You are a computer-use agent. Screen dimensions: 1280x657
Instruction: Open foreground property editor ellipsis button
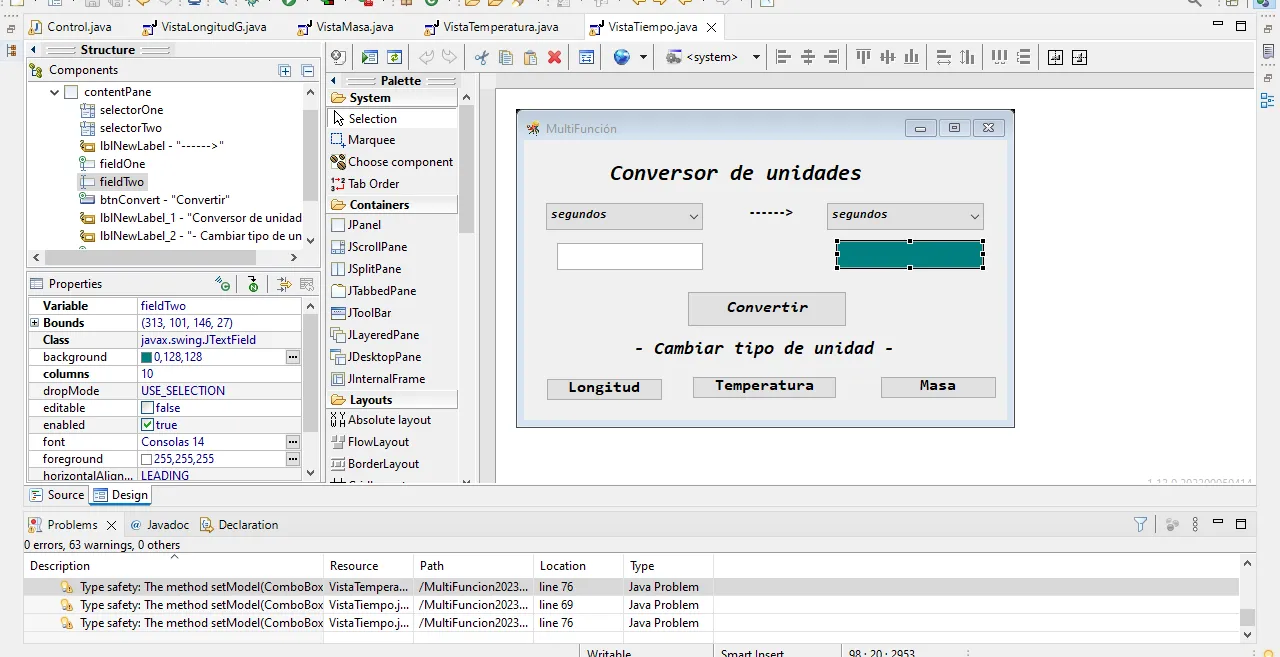click(x=293, y=459)
